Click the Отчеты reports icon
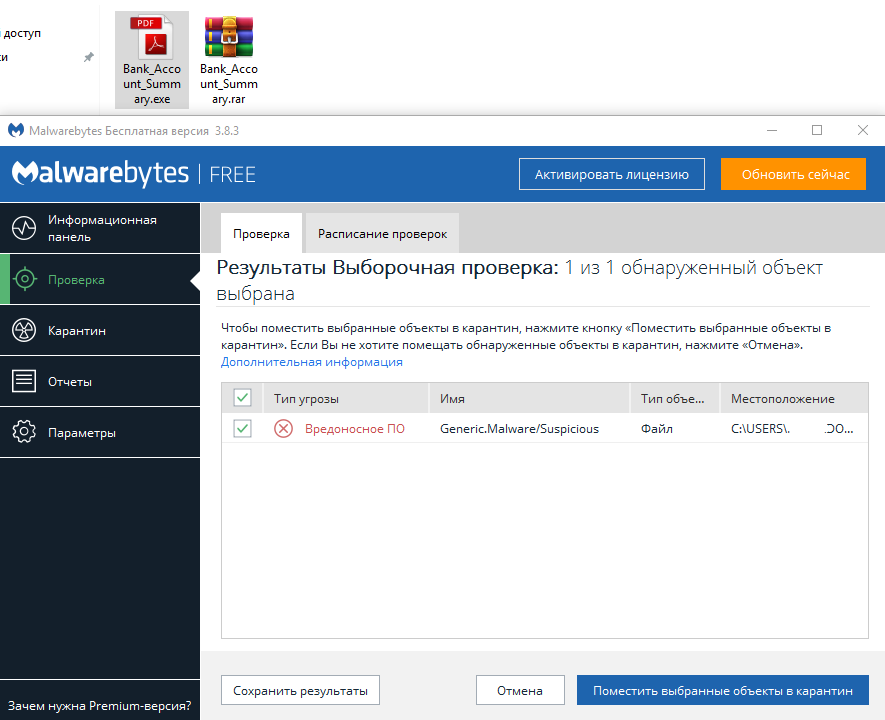 click(x=24, y=381)
